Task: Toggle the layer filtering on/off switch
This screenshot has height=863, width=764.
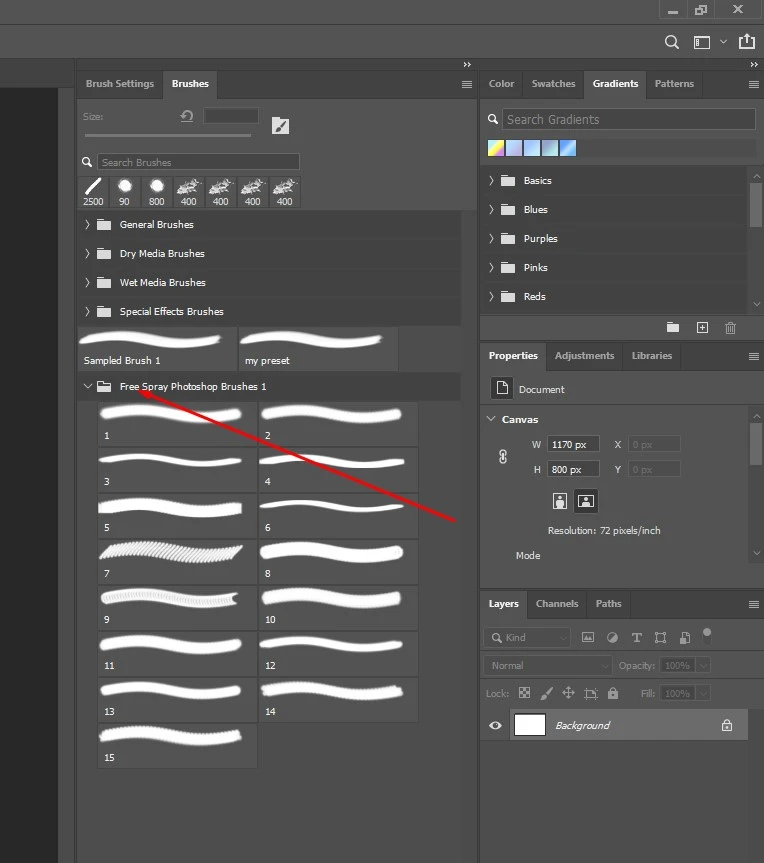Action: (707, 636)
